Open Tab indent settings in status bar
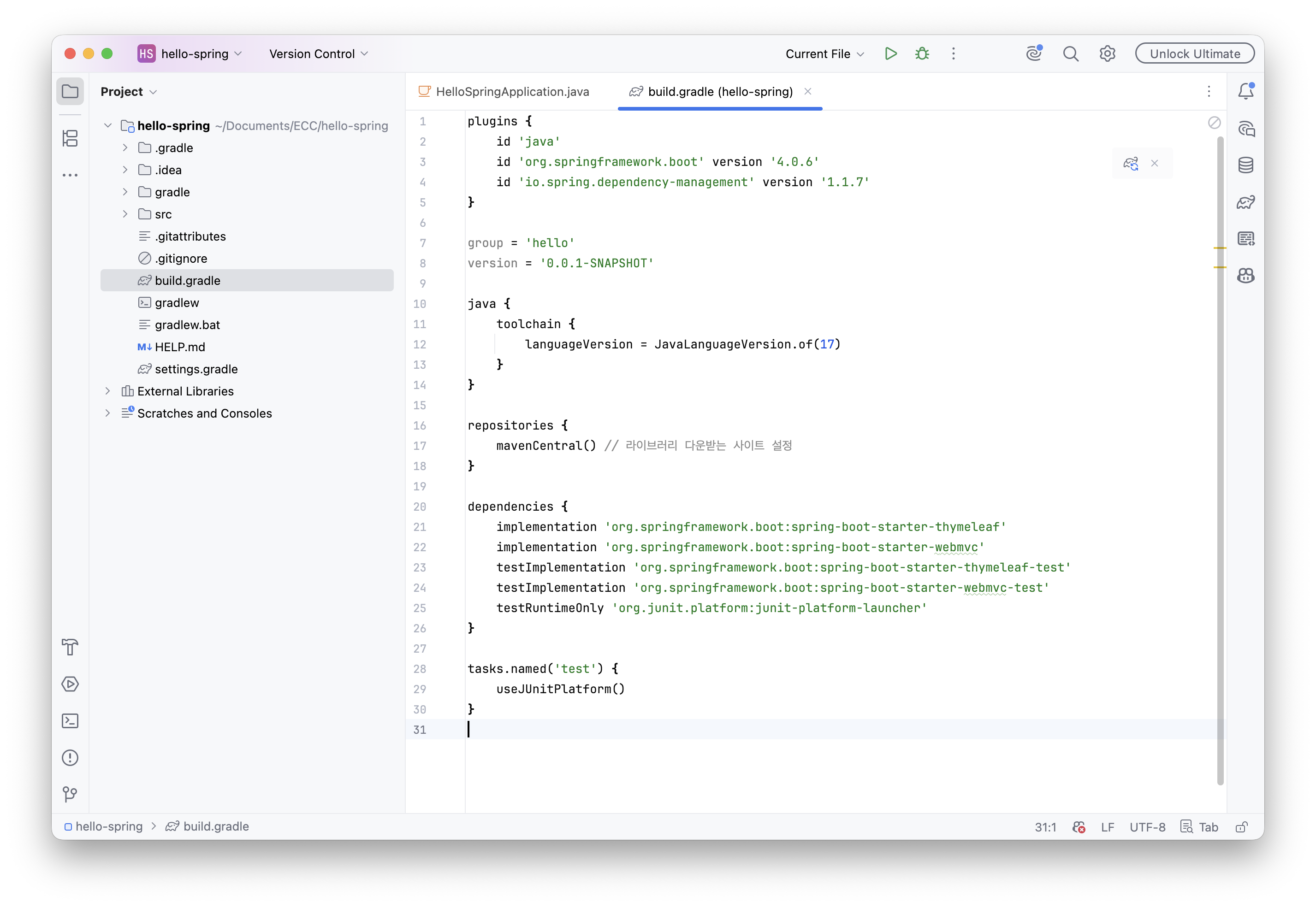 [1200, 827]
